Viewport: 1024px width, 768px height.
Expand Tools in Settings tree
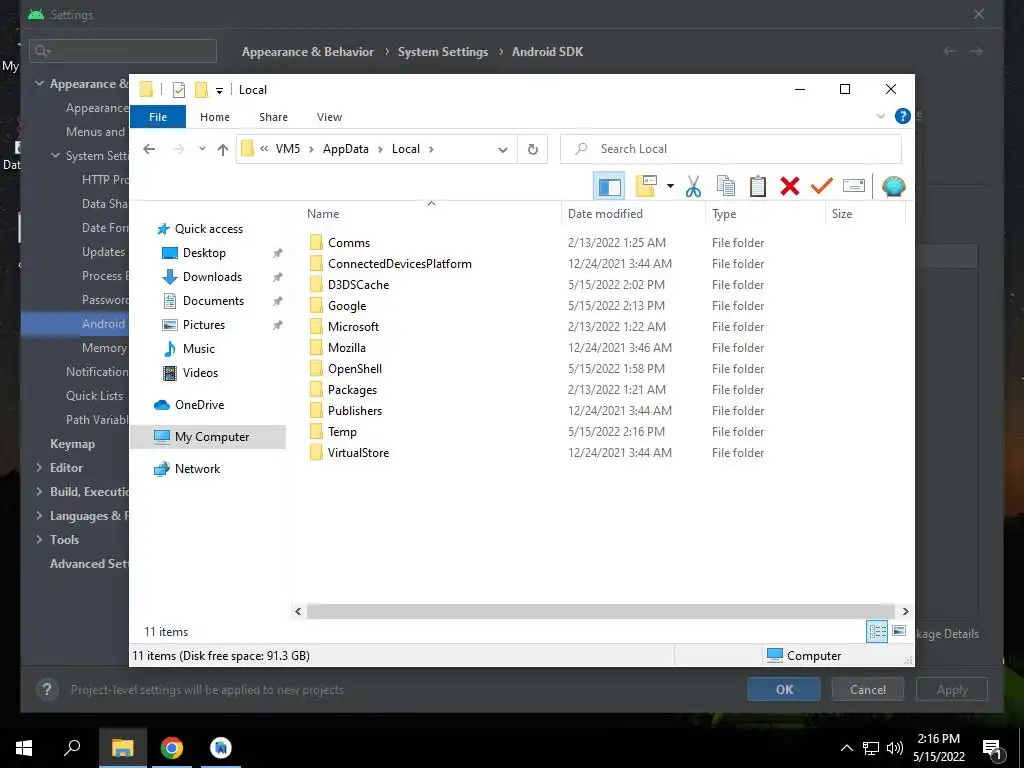click(39, 539)
